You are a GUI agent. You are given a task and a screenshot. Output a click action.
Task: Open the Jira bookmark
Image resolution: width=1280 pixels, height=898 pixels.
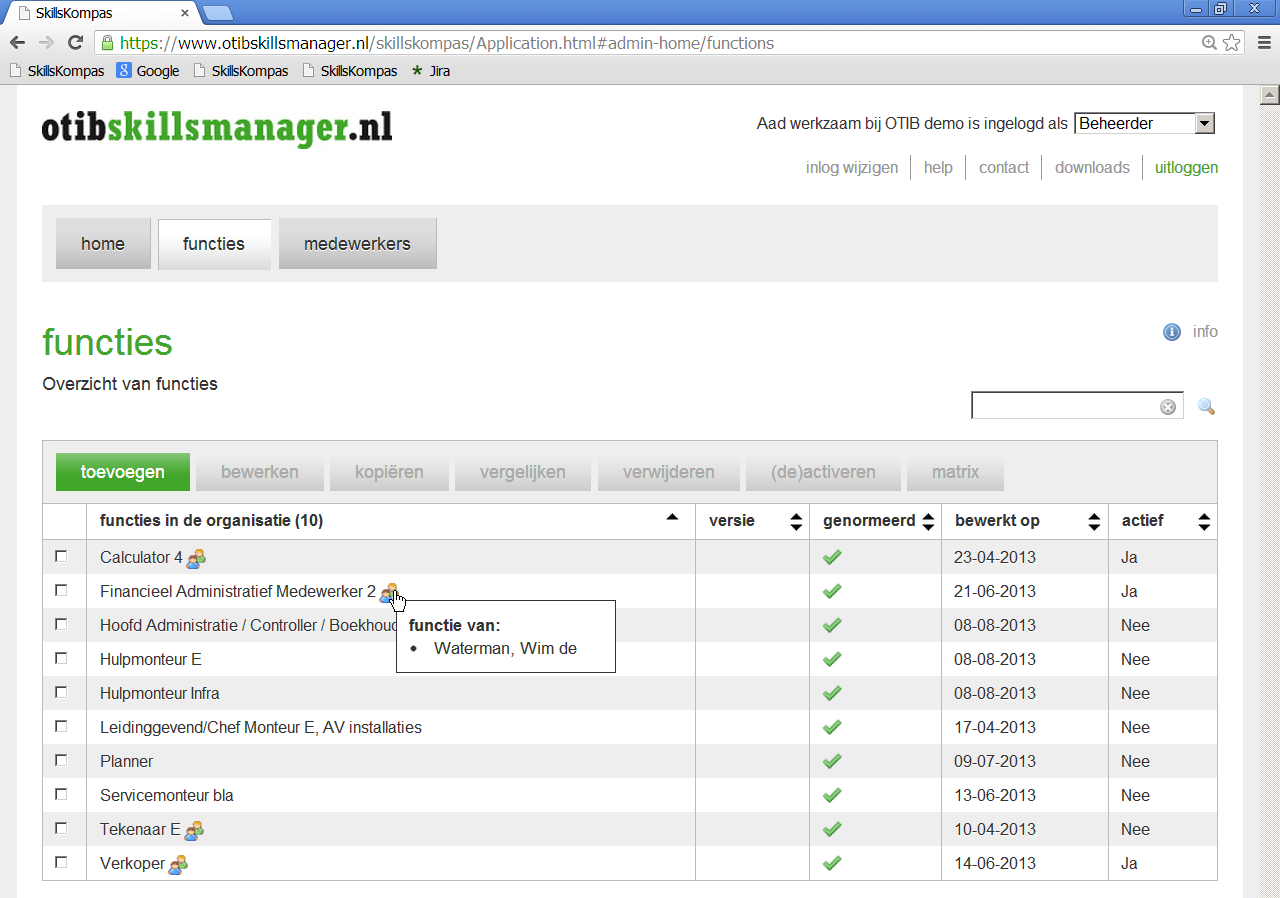(x=431, y=71)
